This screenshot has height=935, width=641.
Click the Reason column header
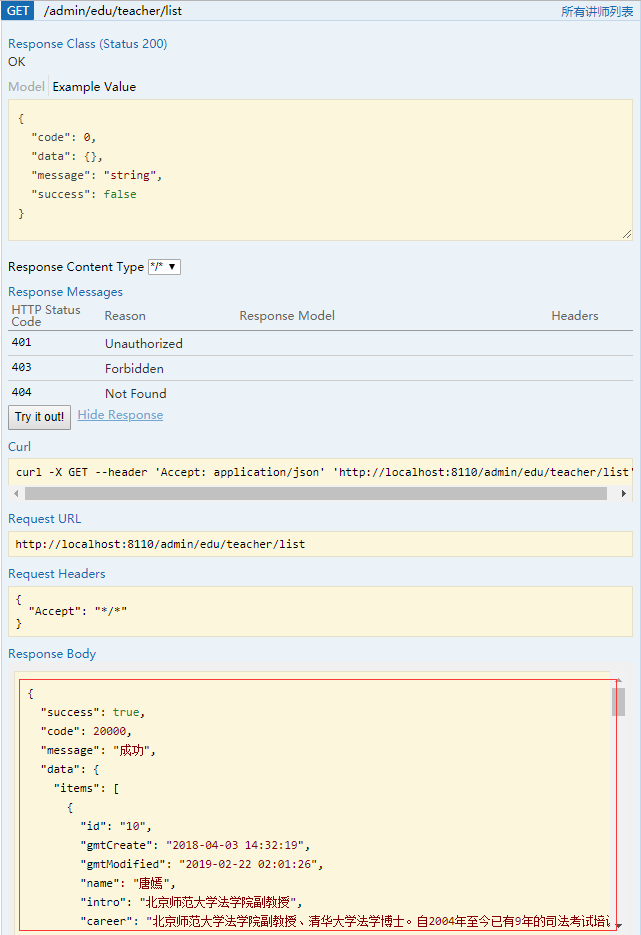[x=125, y=315]
